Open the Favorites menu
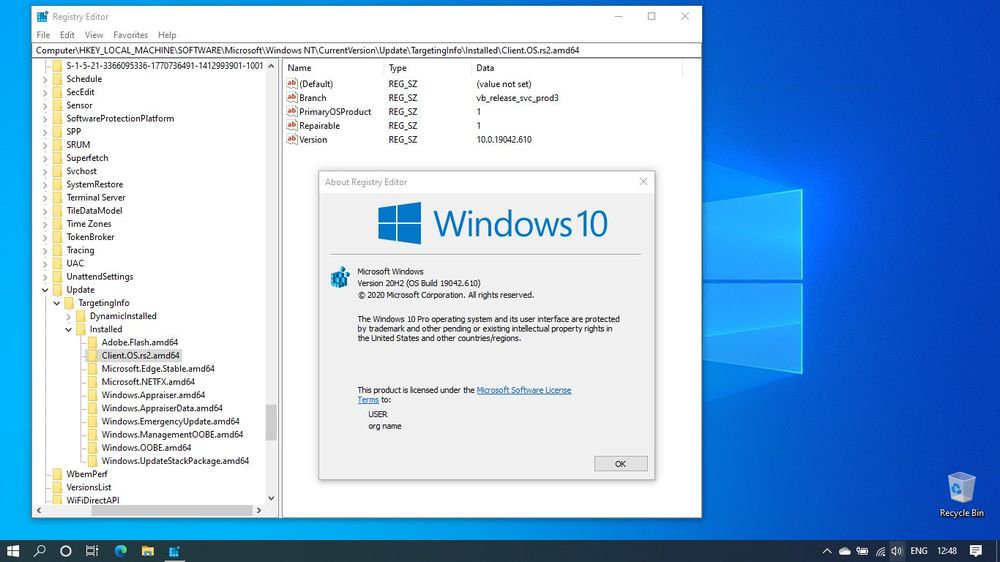Screen dimensions: 1000x562 click(130, 35)
